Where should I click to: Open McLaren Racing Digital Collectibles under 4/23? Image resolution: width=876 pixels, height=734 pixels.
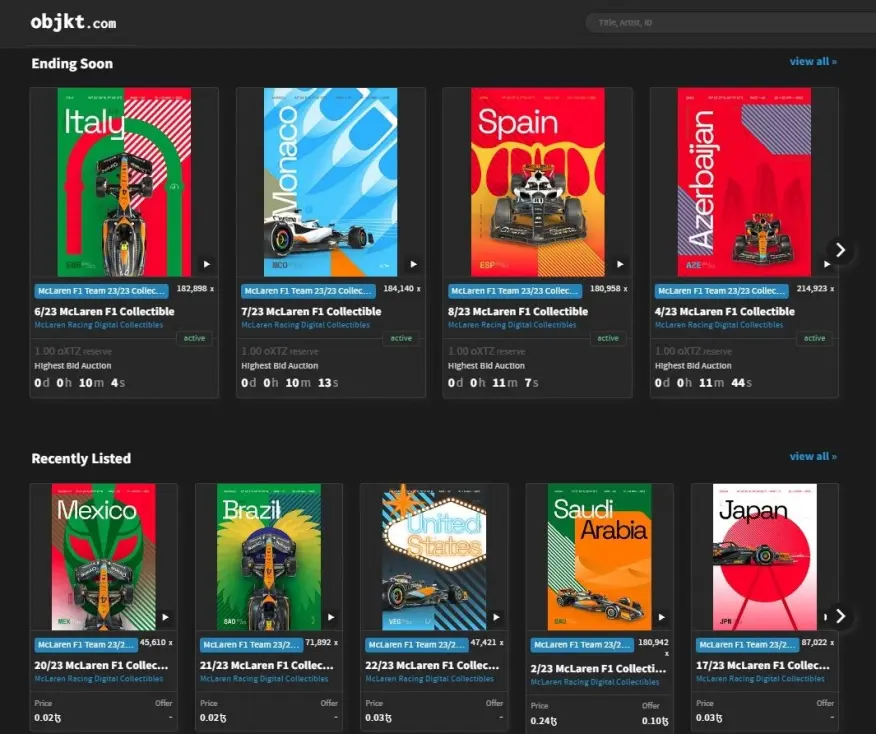(719, 325)
